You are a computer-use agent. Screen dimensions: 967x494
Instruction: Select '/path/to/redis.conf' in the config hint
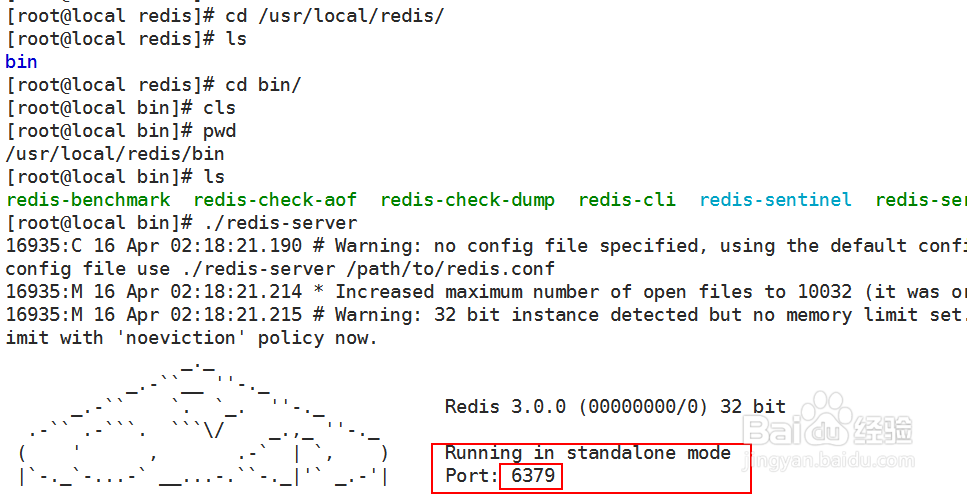coord(450,269)
